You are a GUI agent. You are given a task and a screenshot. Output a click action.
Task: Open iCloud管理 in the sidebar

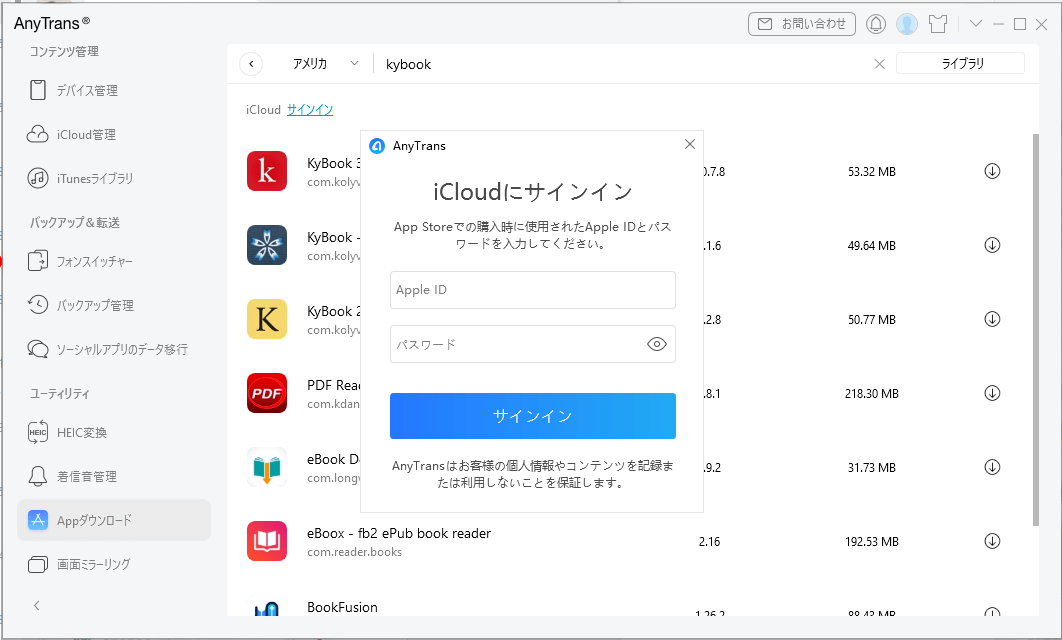coord(72,134)
